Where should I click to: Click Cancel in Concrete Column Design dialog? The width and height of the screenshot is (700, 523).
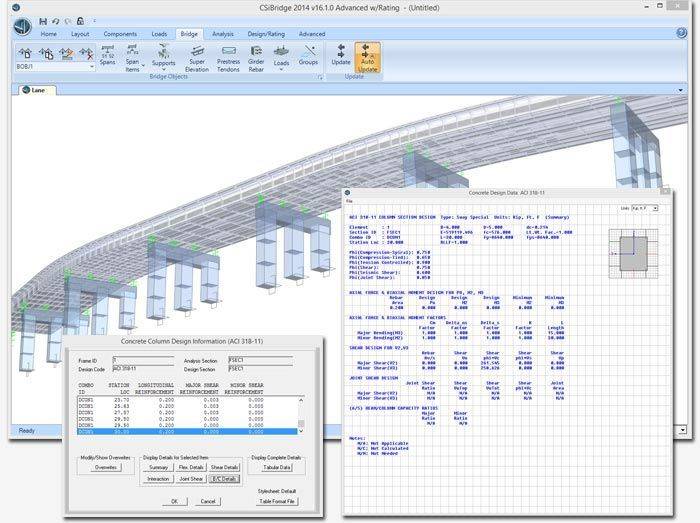pyautogui.click(x=208, y=501)
